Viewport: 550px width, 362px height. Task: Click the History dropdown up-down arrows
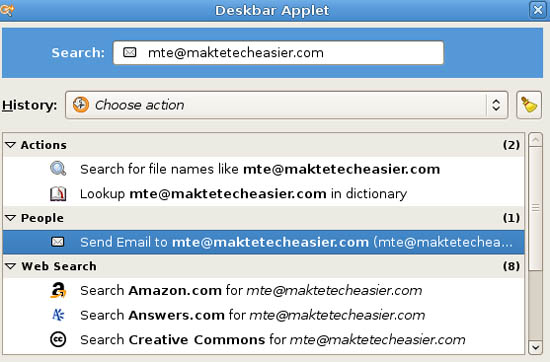pyautogui.click(x=496, y=105)
